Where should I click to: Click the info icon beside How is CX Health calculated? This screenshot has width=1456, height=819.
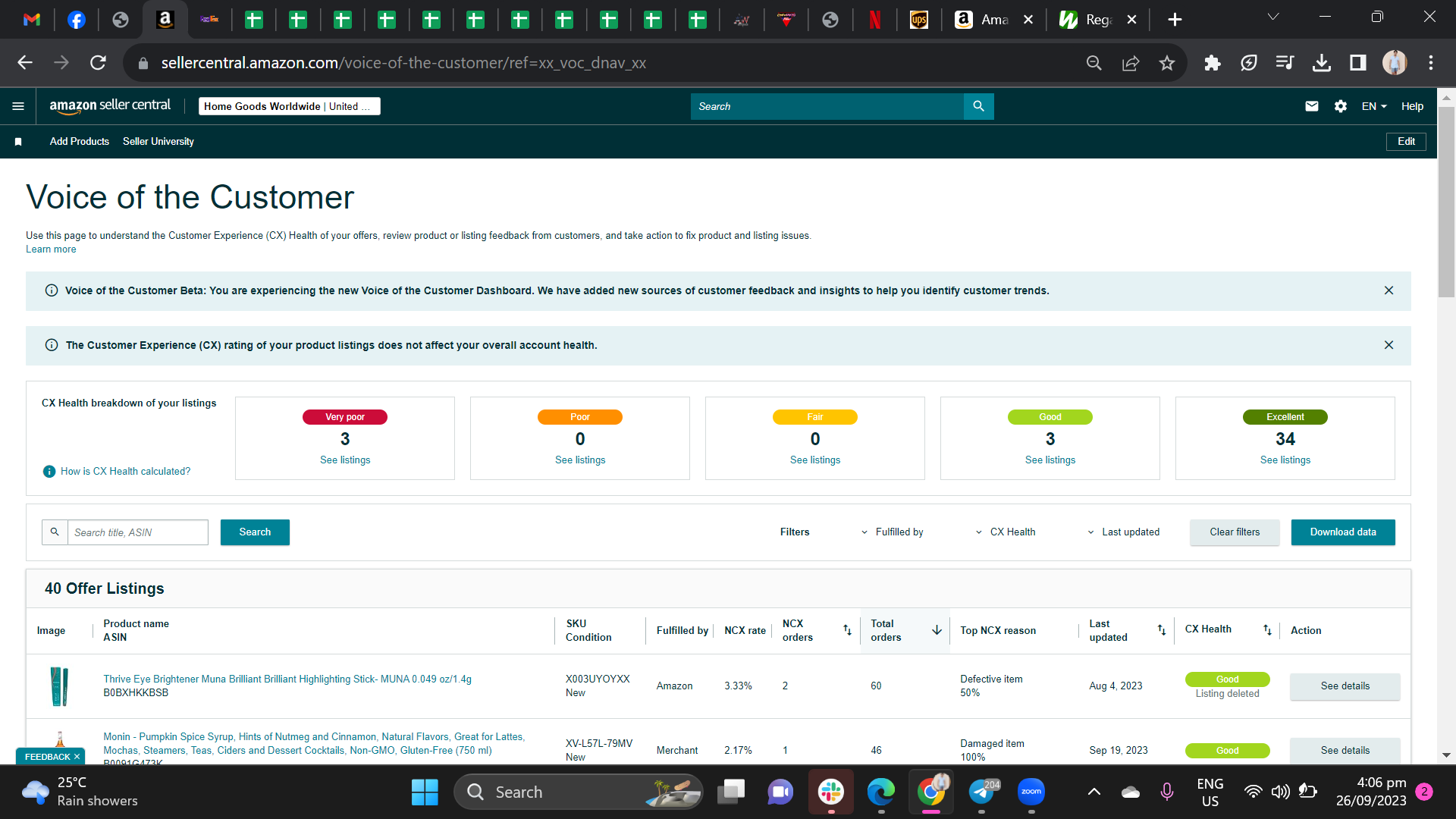click(x=49, y=472)
